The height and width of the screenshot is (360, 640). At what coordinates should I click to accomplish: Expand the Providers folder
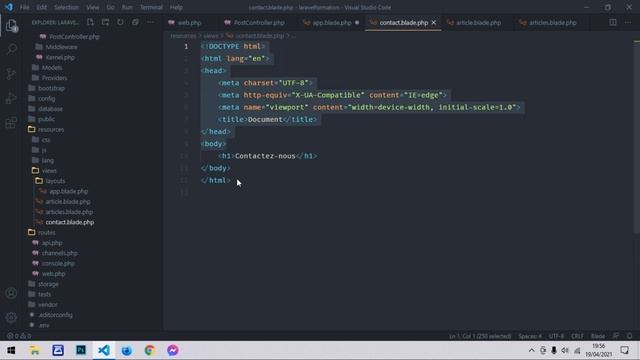pos(54,78)
